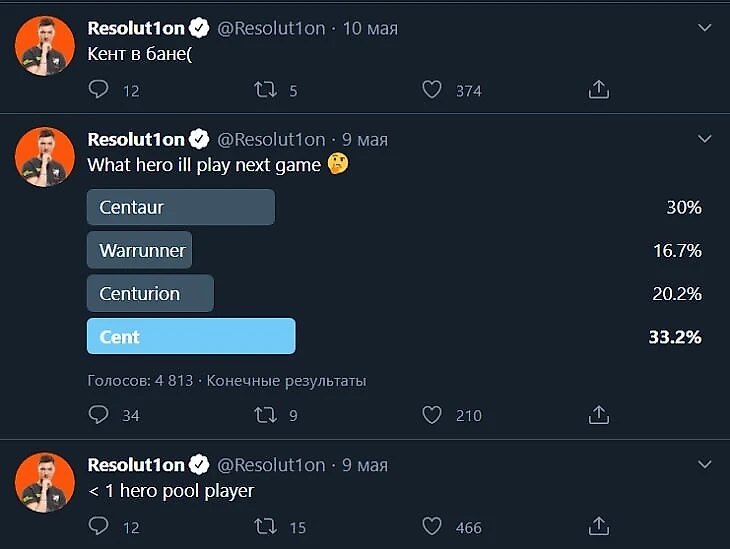
Task: Reply to the "Кент в бане(" tweet
Action: click(99, 90)
